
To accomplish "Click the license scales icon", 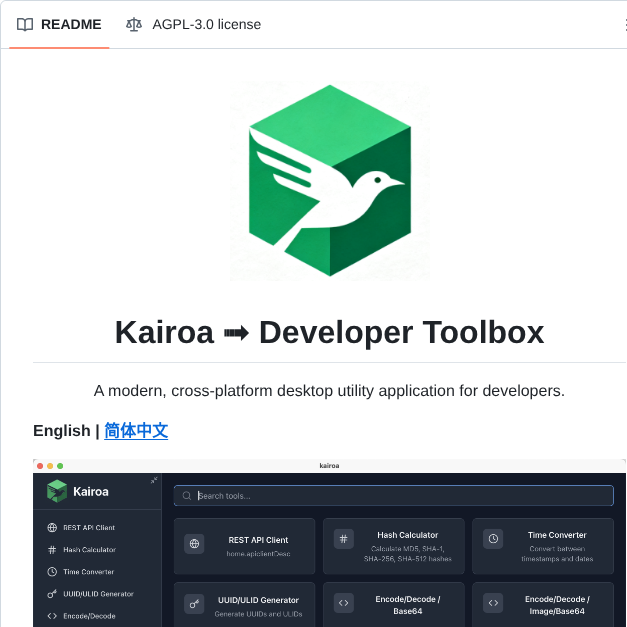I will click(134, 24).
